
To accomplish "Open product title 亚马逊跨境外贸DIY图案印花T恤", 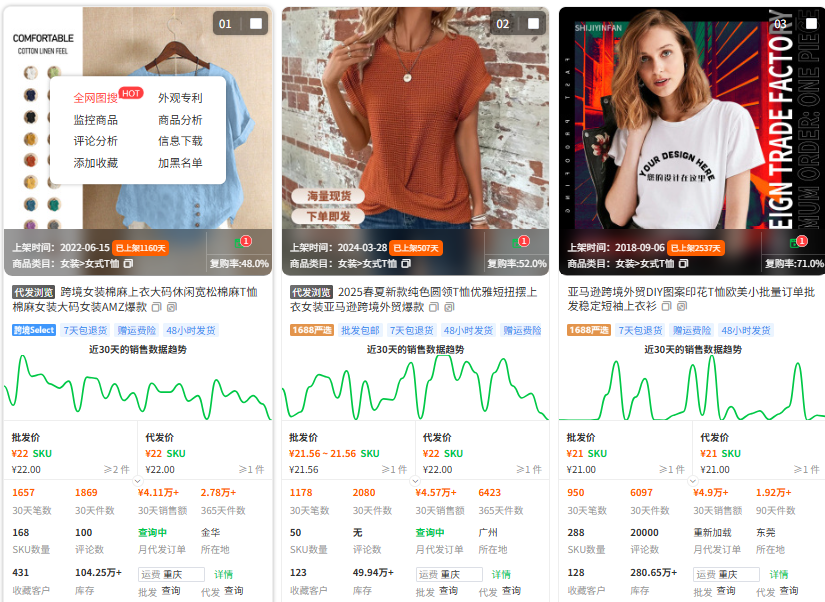I will pos(691,299).
